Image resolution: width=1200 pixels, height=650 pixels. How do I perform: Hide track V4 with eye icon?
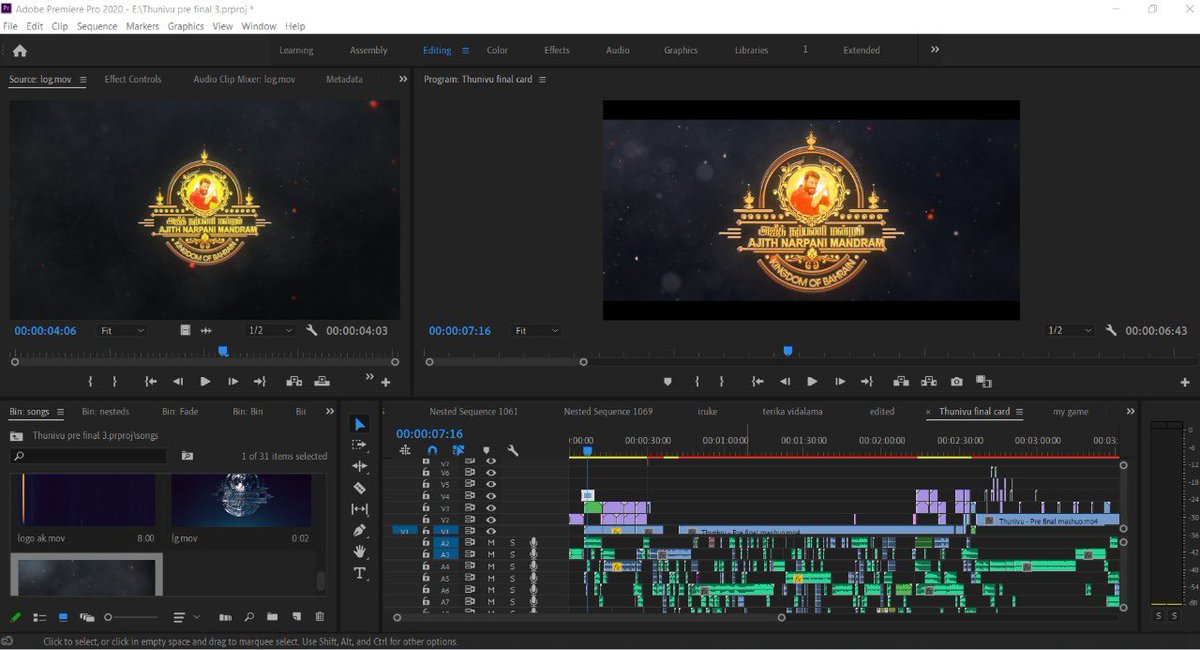click(491, 496)
